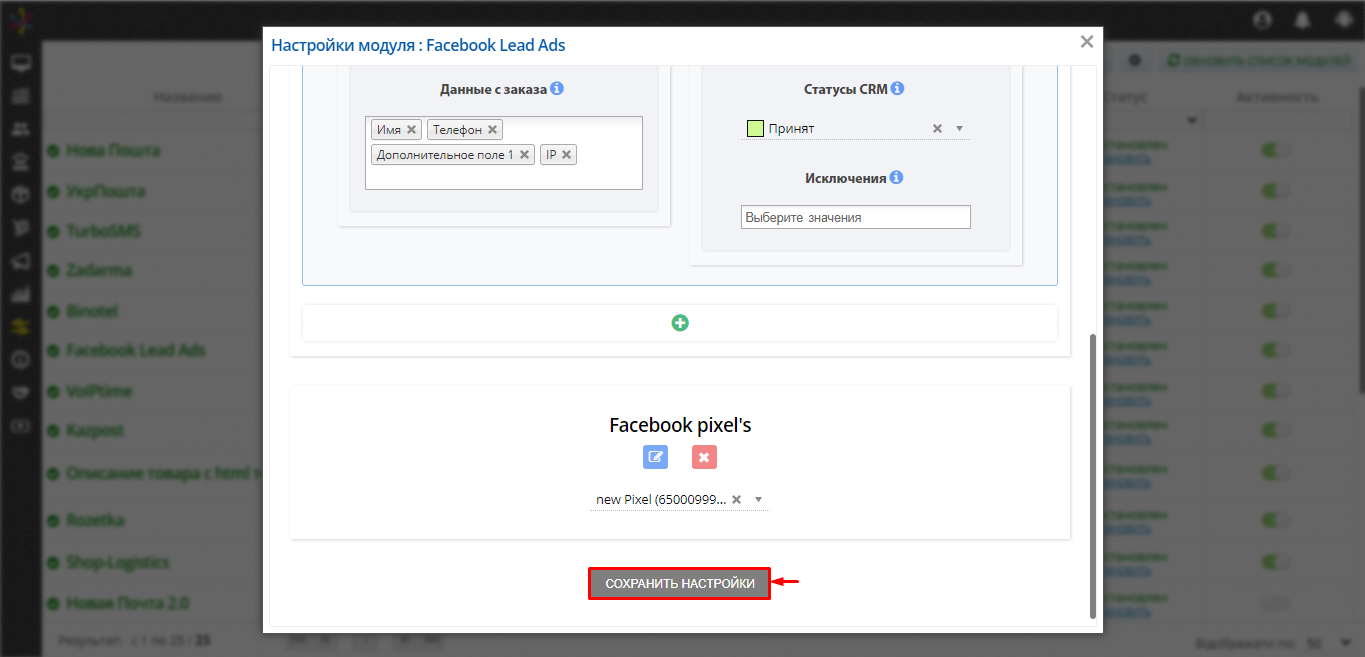Image resolution: width=1365 pixels, height=657 pixels.
Task: Click Facebook pixel's section heading
Action: click(680, 425)
